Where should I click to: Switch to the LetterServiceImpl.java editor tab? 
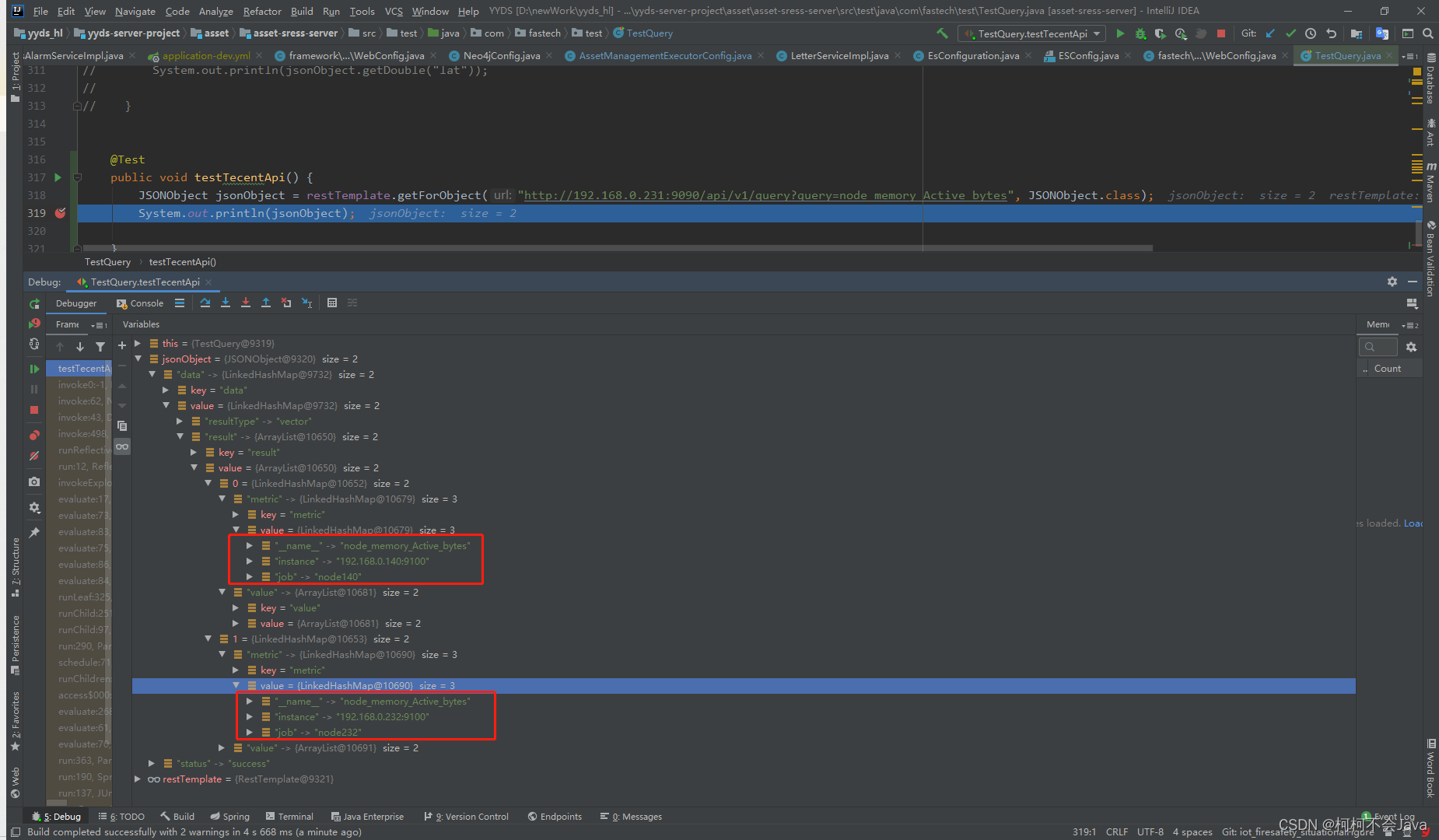click(x=839, y=56)
